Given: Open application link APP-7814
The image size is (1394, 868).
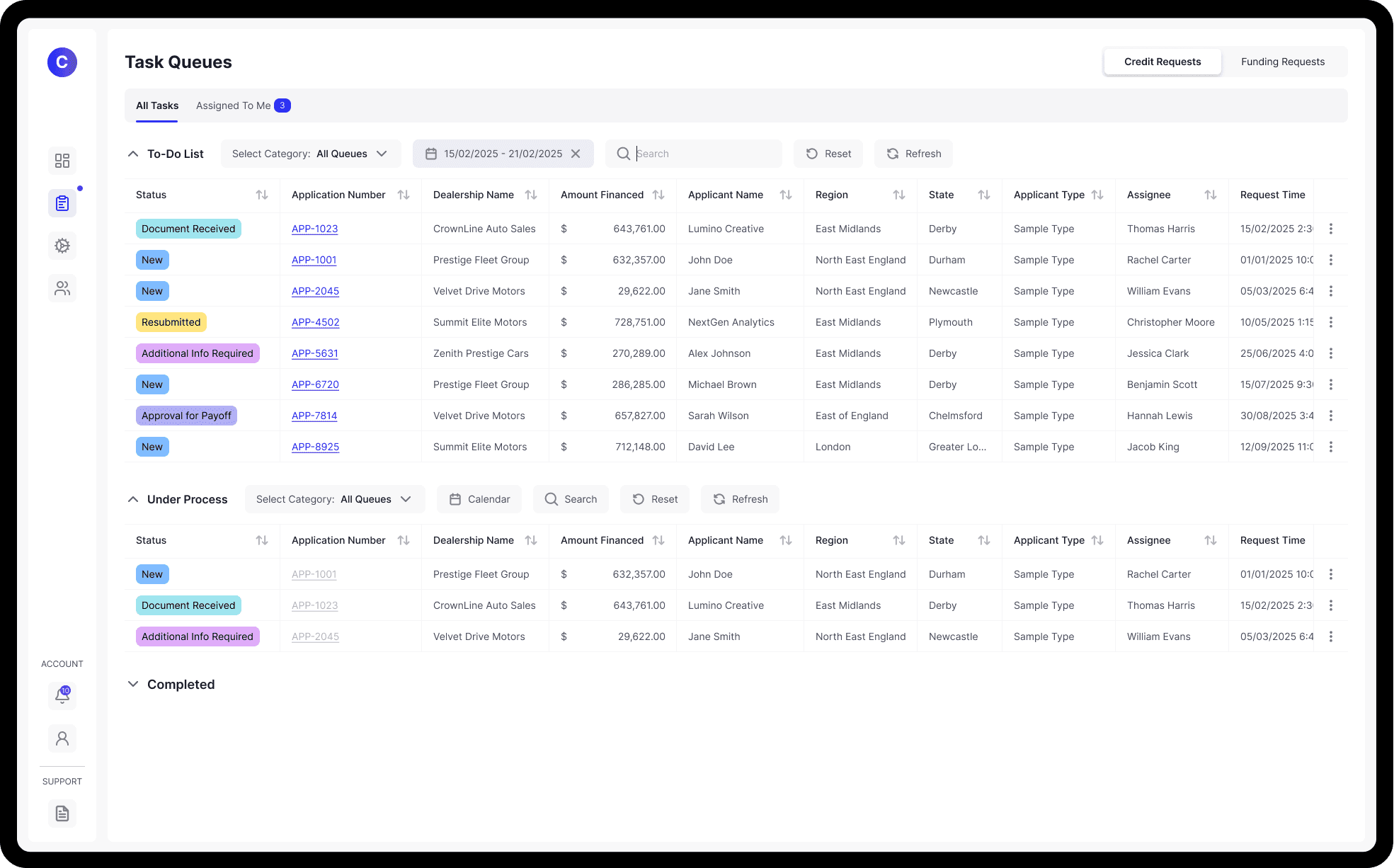Looking at the screenshot, I should click(314, 416).
